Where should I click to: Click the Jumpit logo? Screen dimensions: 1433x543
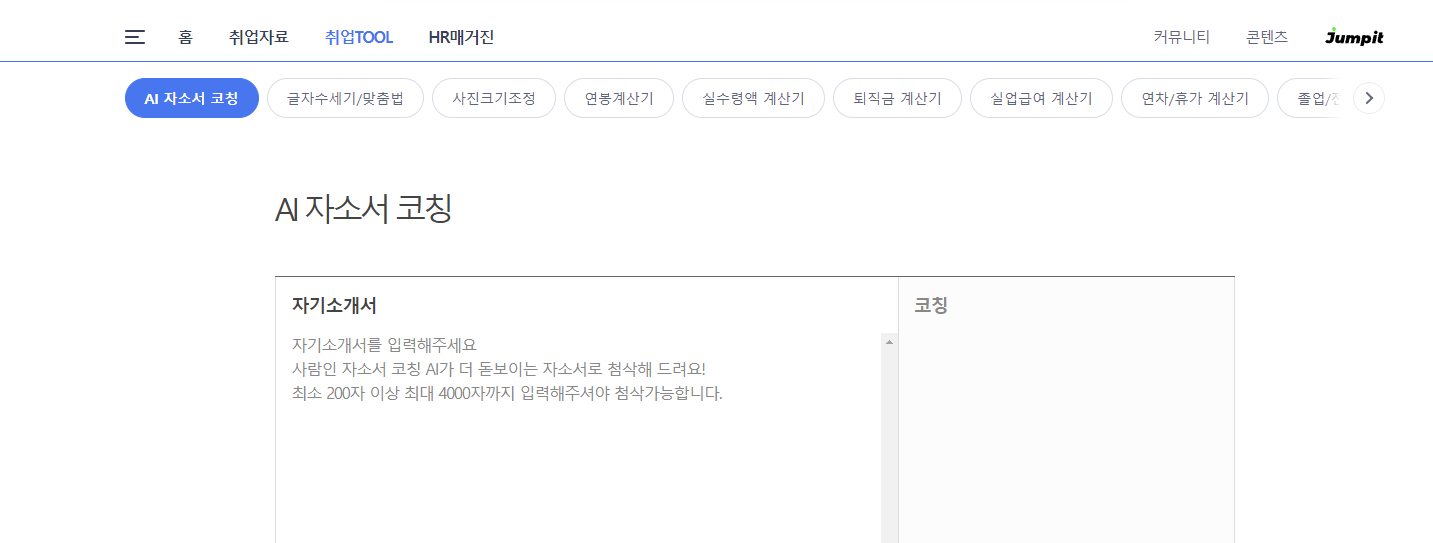pyautogui.click(x=1354, y=37)
